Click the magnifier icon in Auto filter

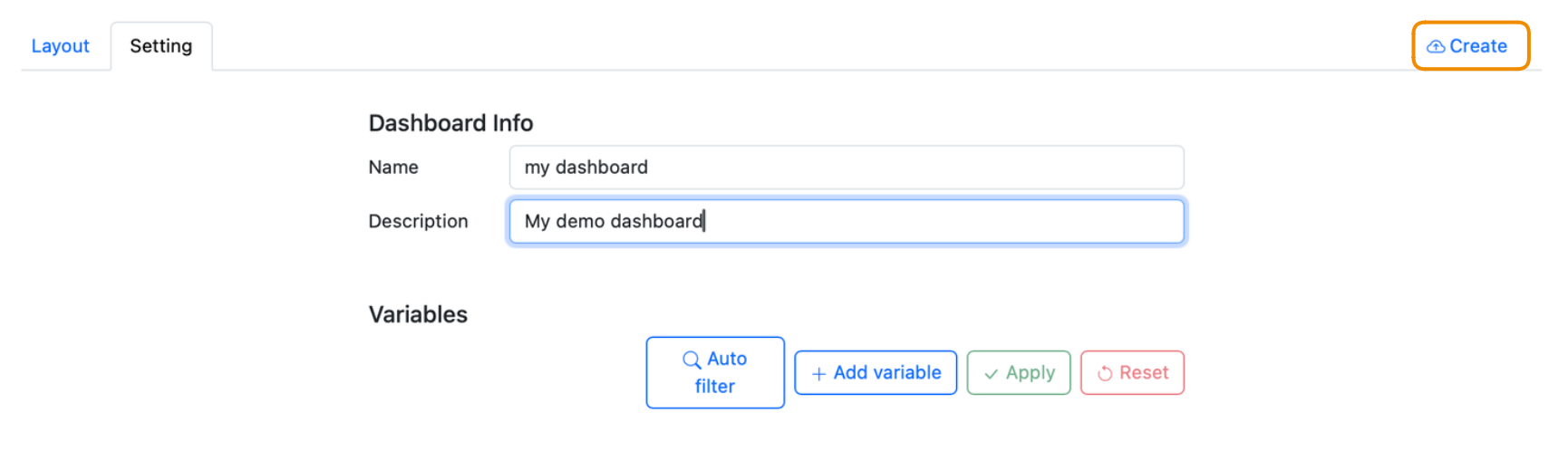click(x=692, y=360)
